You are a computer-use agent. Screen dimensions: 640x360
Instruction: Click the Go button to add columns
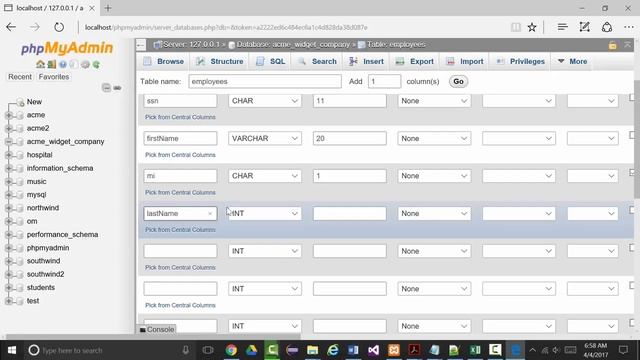pos(458,82)
